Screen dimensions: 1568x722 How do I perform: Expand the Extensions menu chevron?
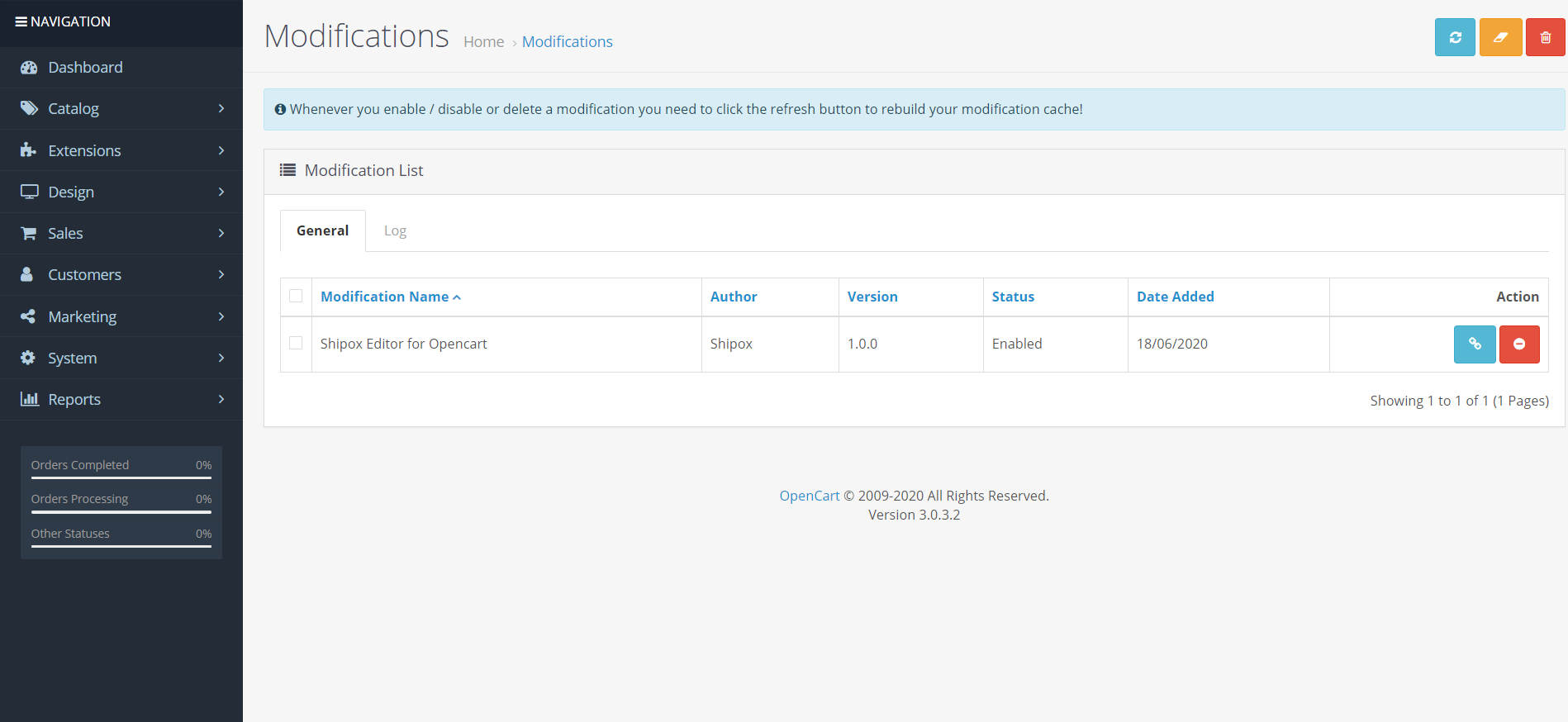(221, 150)
